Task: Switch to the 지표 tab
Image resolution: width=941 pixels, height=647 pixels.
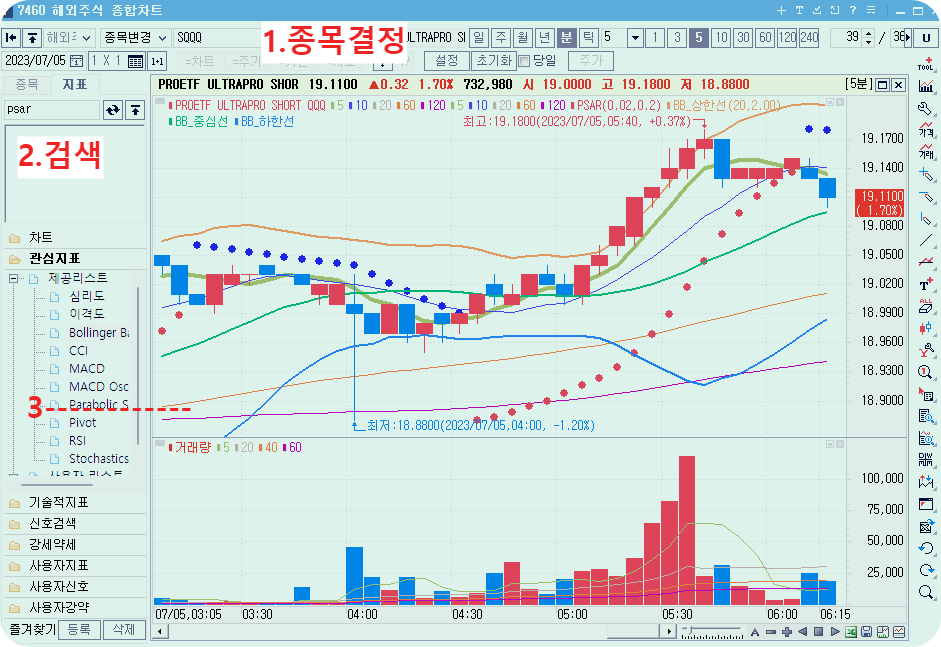Action: pos(75,85)
